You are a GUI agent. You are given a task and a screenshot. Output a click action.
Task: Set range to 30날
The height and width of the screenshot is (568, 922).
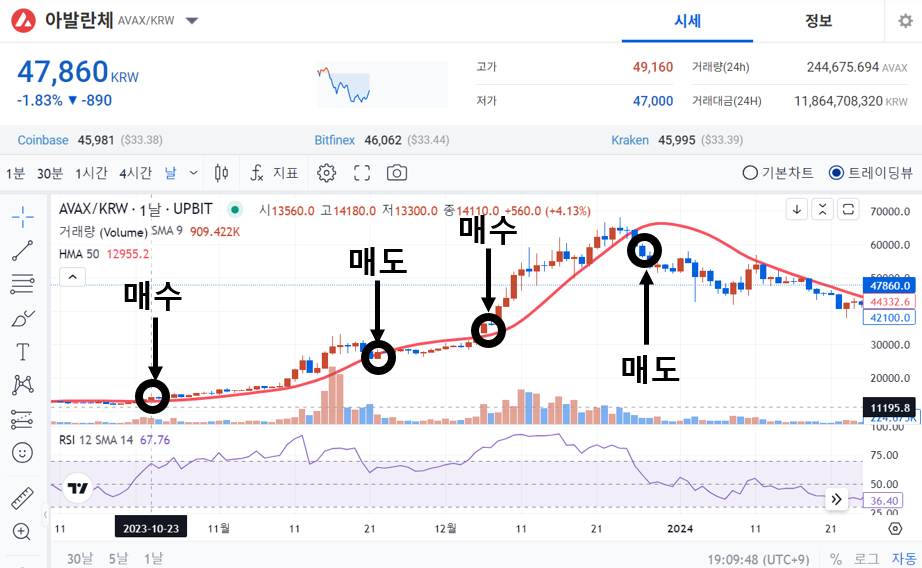79,559
